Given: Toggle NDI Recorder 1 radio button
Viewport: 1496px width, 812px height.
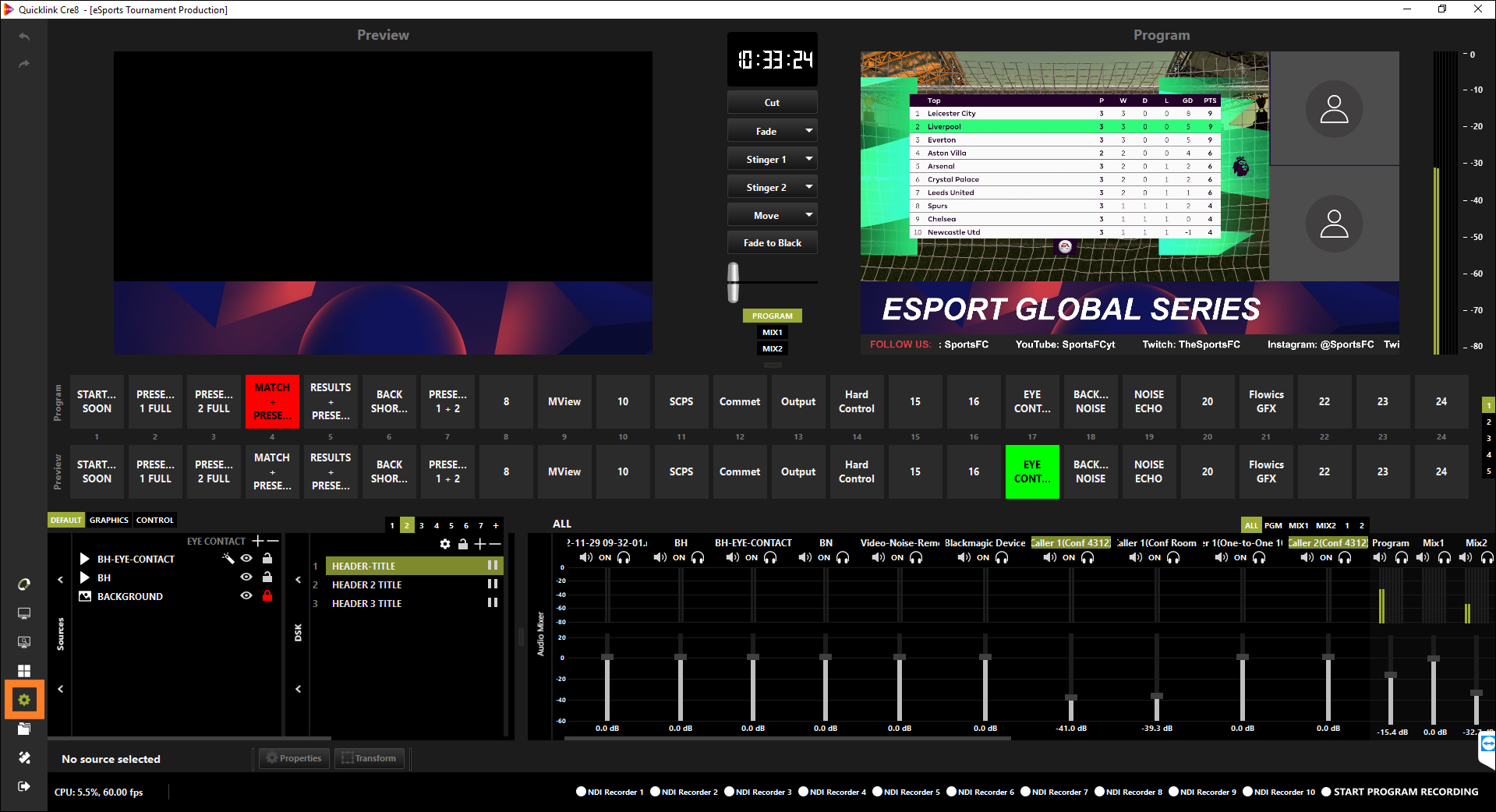Looking at the screenshot, I should [581, 792].
